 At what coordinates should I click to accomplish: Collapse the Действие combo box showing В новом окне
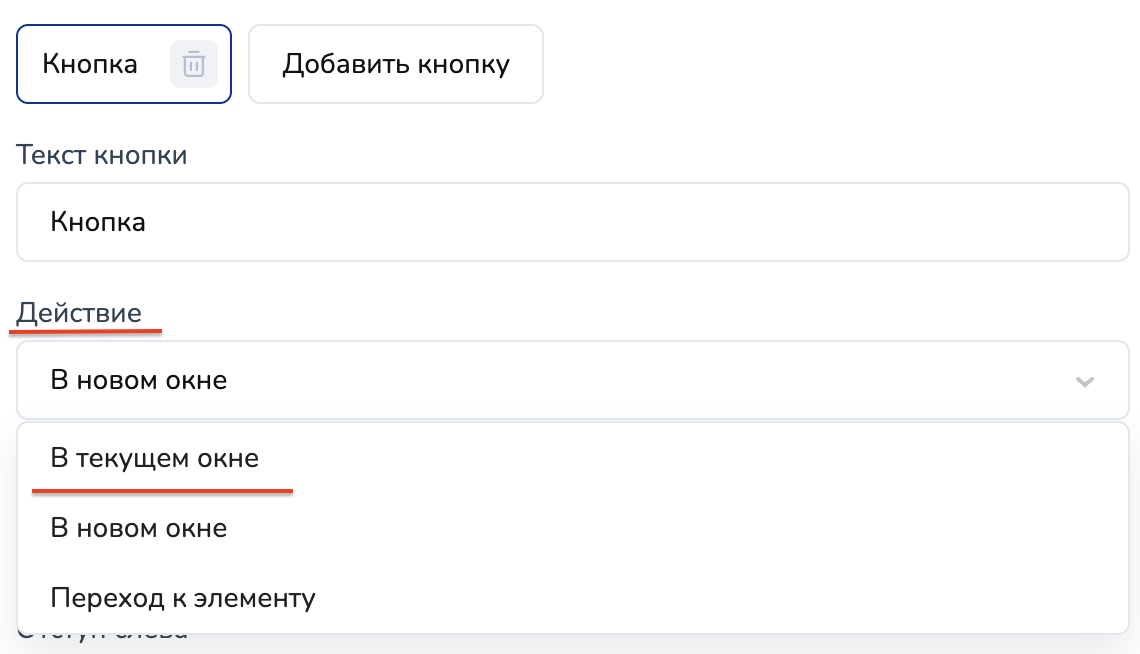(572, 380)
